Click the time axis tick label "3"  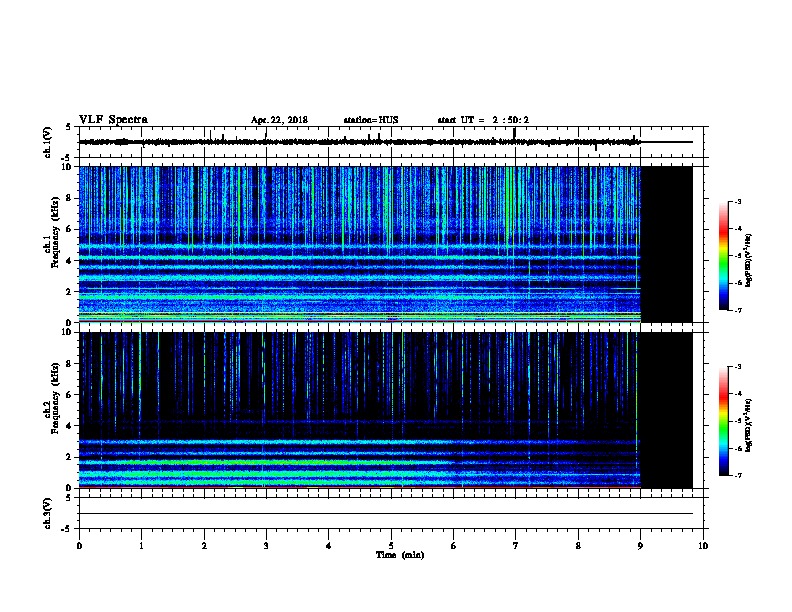pyautogui.click(x=266, y=545)
